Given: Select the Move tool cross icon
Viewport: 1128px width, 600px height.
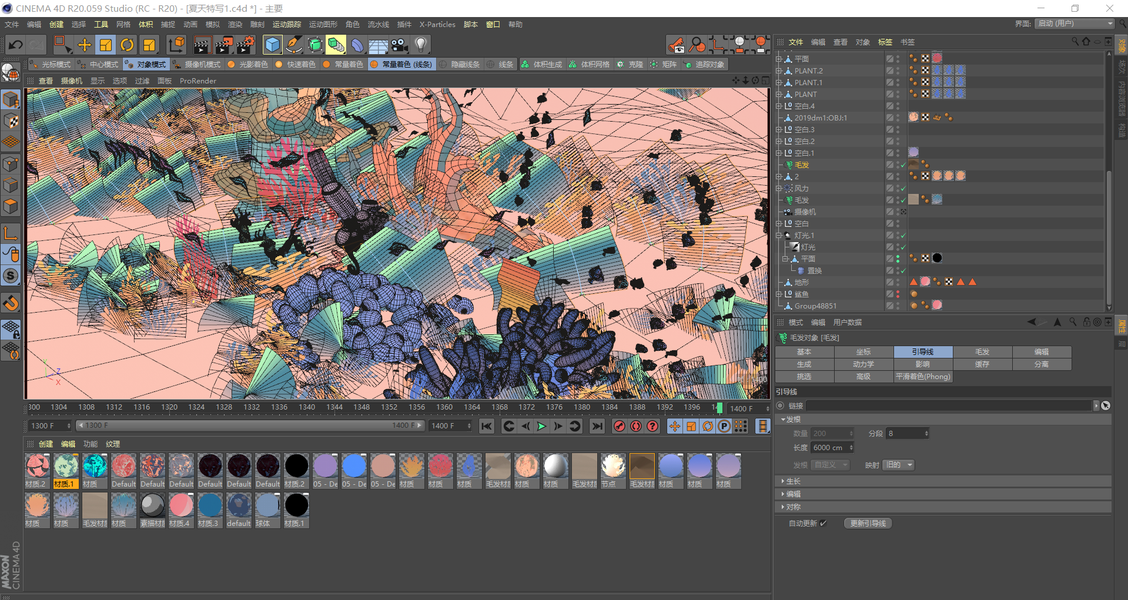Looking at the screenshot, I should (85, 45).
